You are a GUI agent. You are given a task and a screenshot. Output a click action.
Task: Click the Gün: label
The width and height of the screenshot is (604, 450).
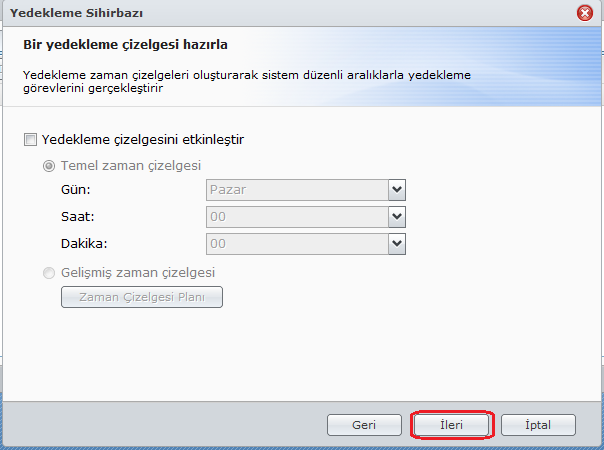[x=78, y=189]
